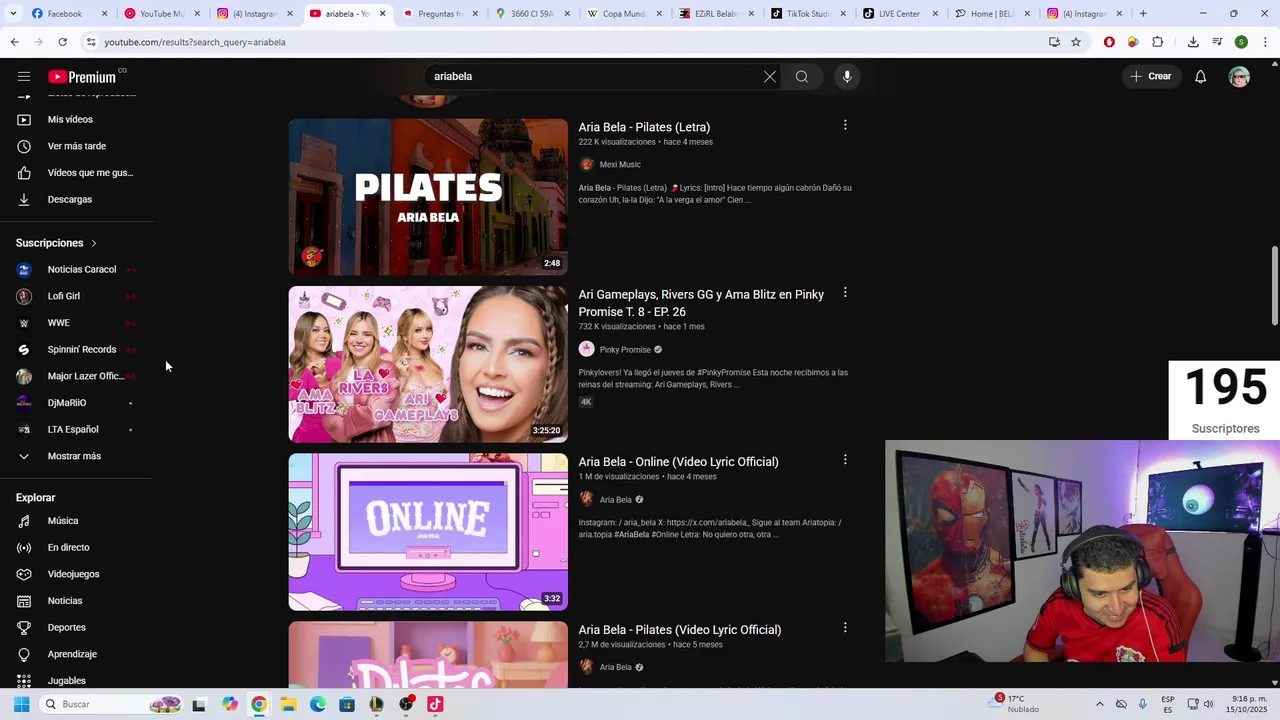Image resolution: width=1280 pixels, height=720 pixels.
Task: Reload the page
Action: pos(62,42)
